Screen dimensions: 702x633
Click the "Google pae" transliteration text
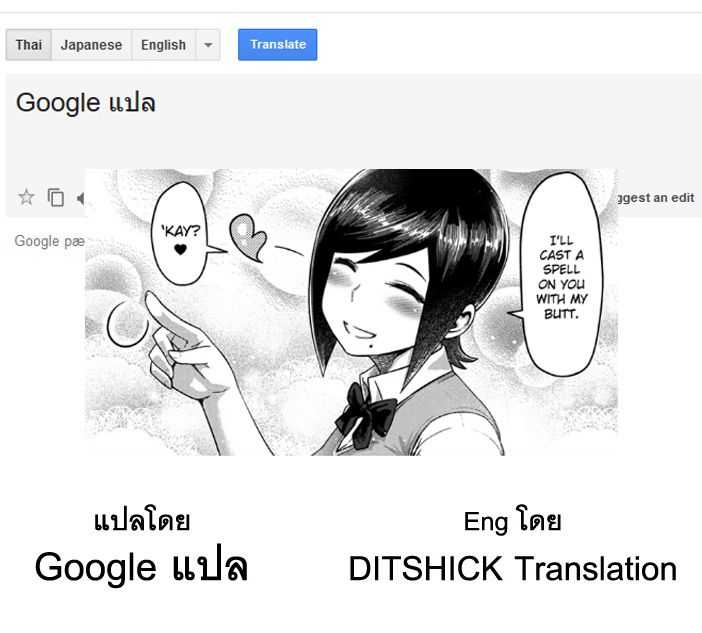pos(50,241)
